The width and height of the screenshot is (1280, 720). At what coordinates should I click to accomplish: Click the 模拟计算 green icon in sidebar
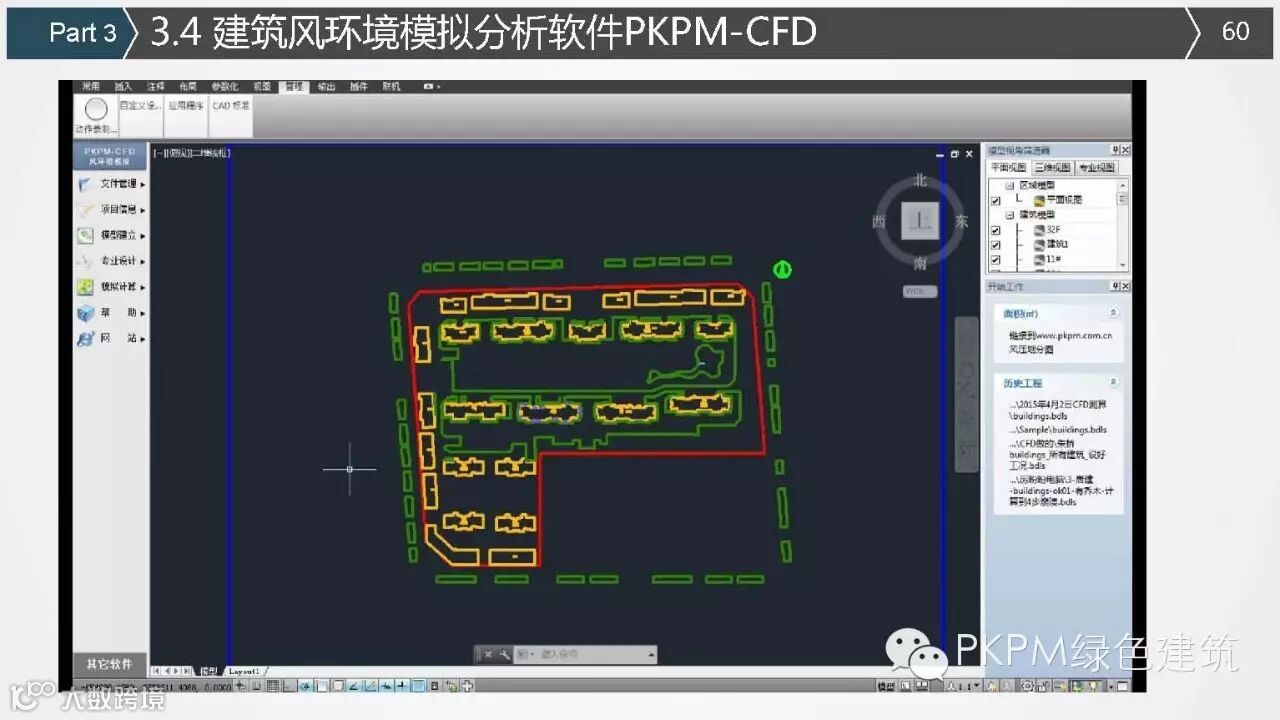coord(86,287)
